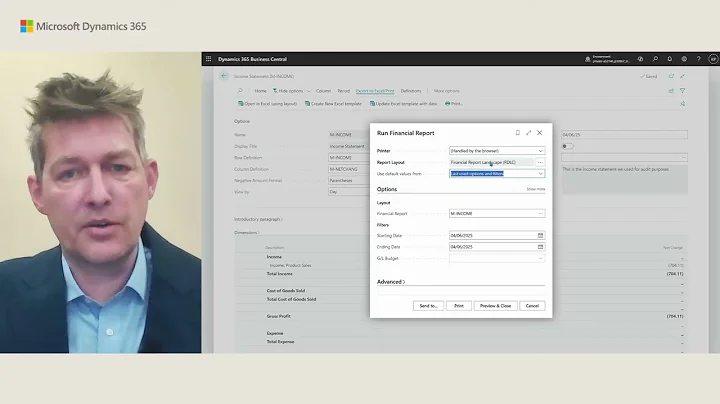
Task: Pin the action bar with the pin icon
Action: [x=683, y=104]
